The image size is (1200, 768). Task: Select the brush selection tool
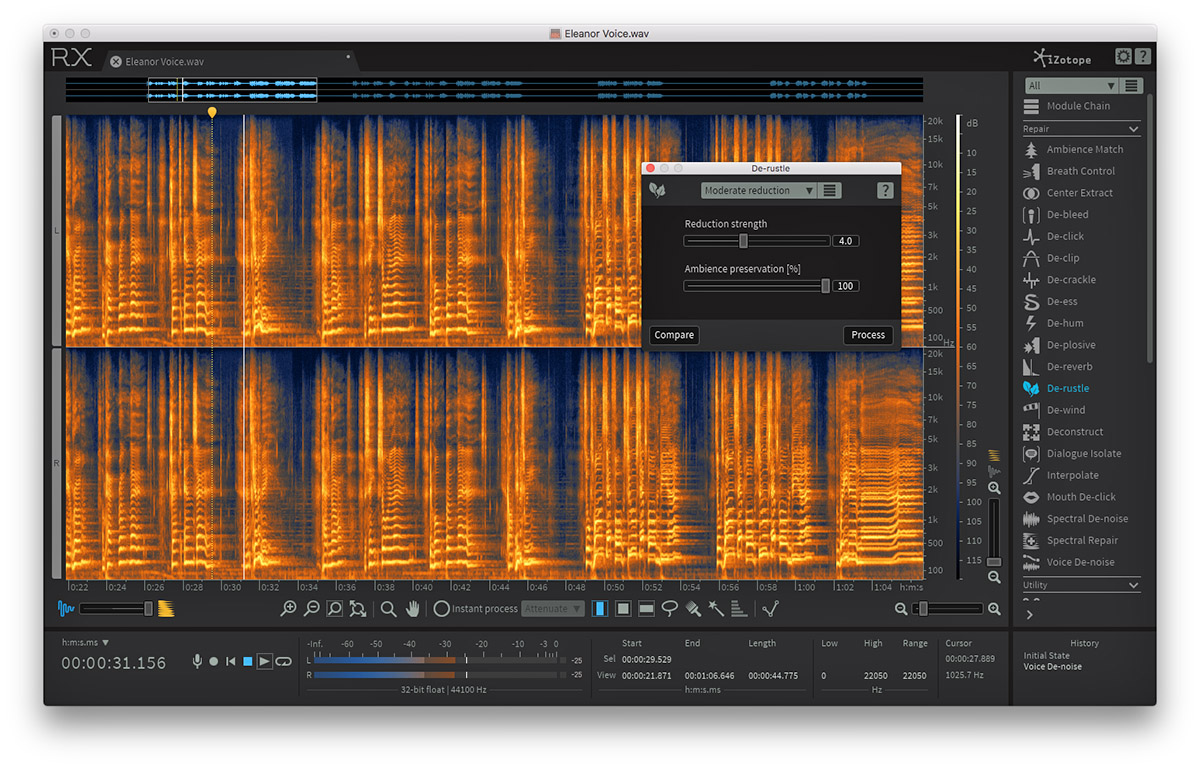pos(693,608)
